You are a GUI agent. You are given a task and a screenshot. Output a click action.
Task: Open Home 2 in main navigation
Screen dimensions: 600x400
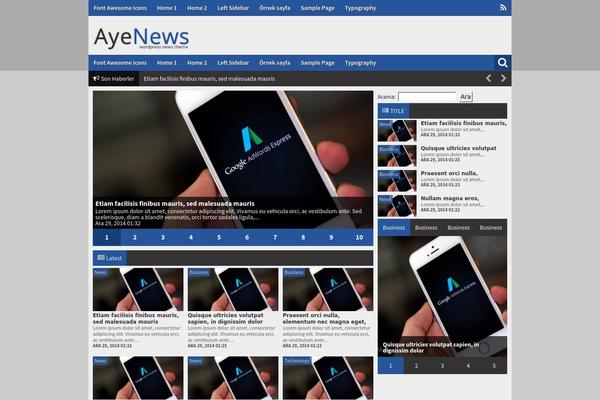(x=197, y=63)
